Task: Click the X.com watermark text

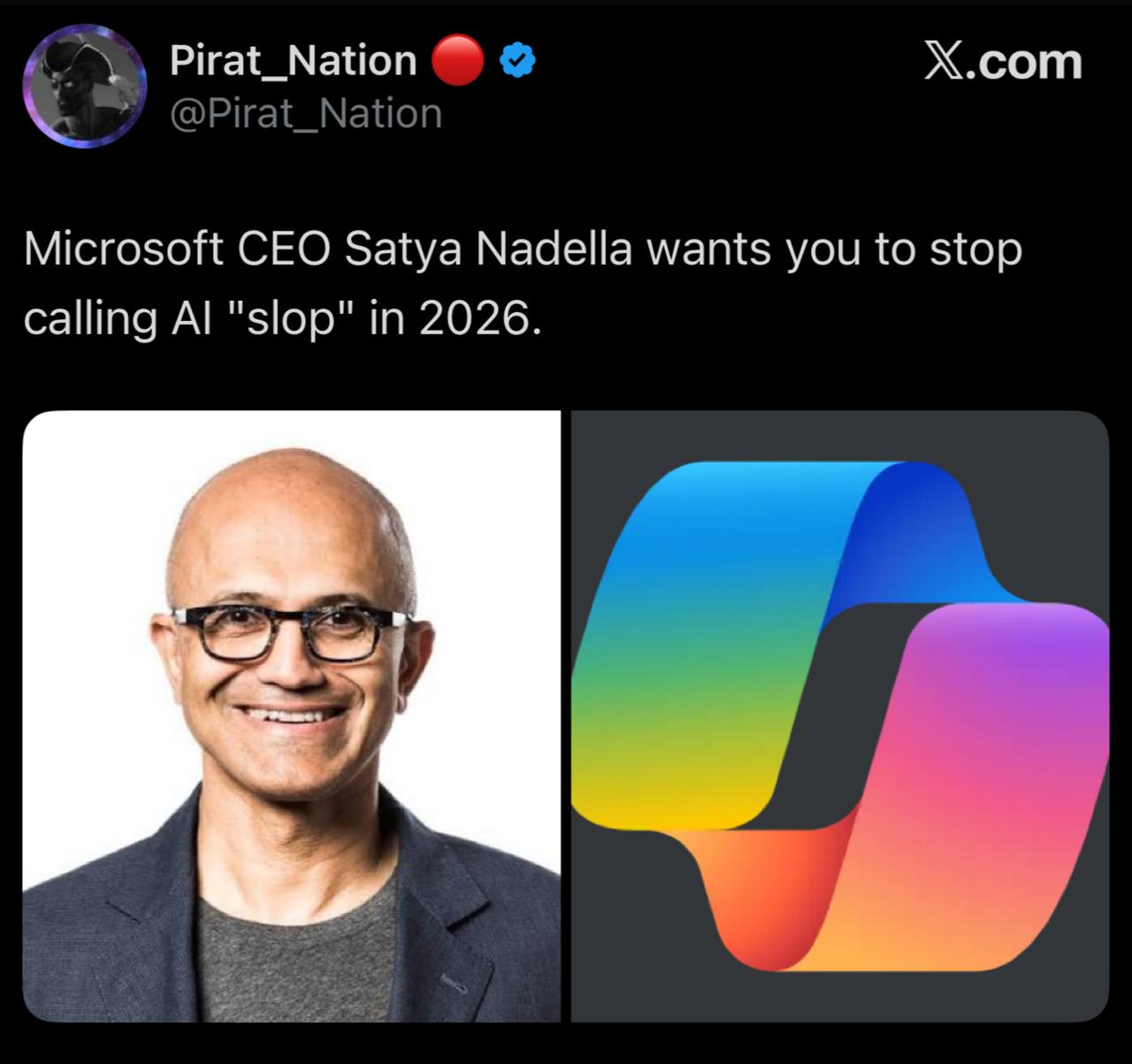Action: [x=1003, y=62]
